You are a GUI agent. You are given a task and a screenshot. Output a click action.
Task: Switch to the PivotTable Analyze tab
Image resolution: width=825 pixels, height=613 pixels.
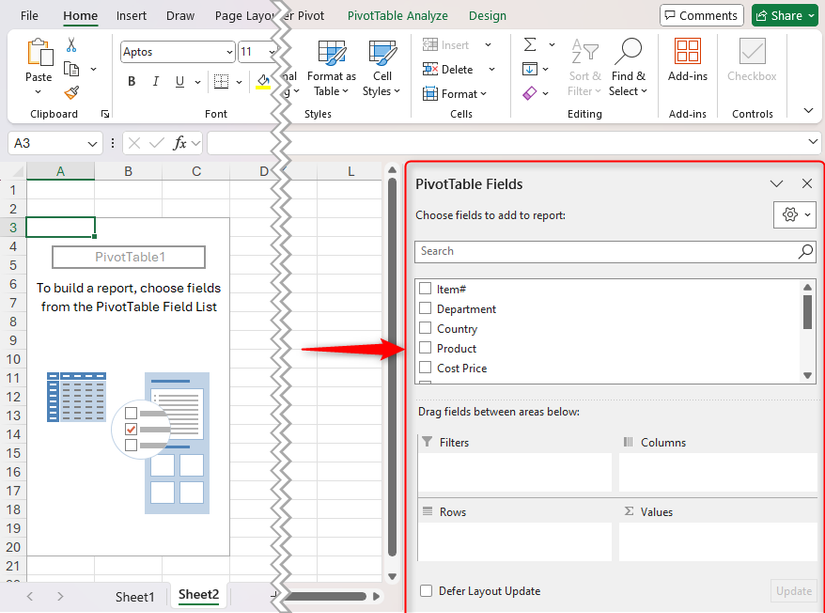pos(397,15)
